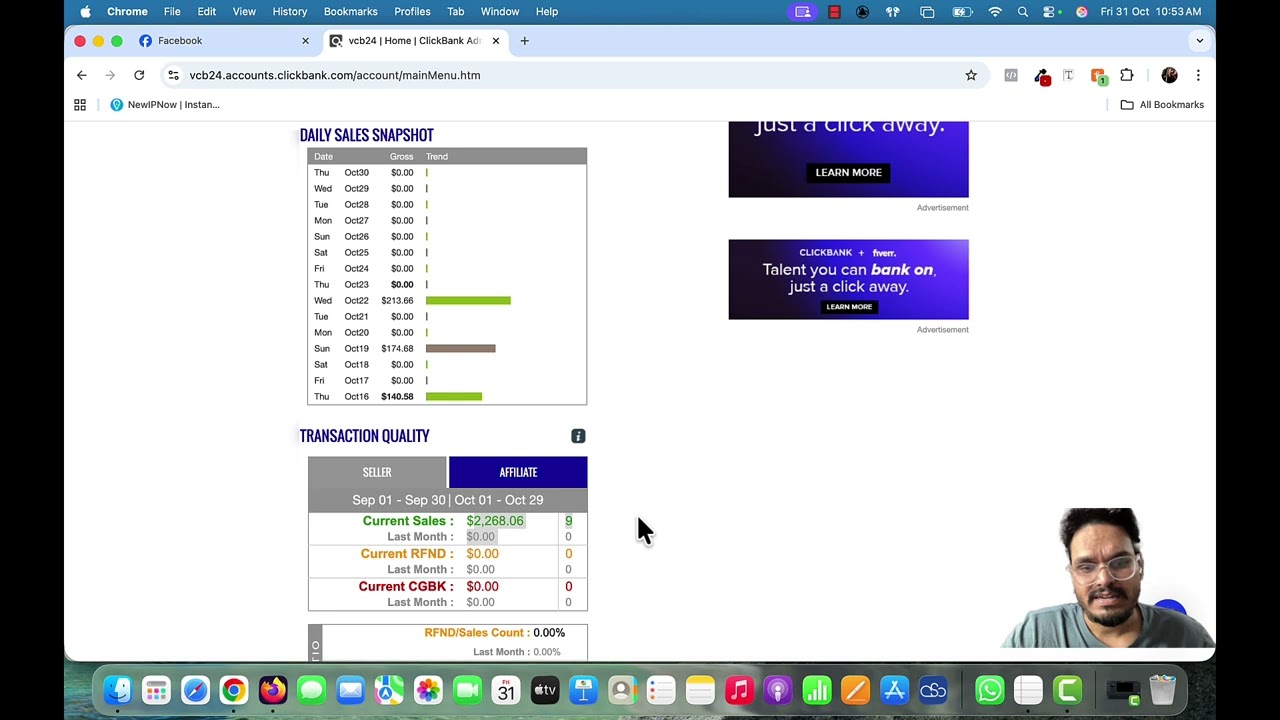This screenshot has width=1280, height=720.
Task: Click the Current CGBK label
Action: click(406, 587)
